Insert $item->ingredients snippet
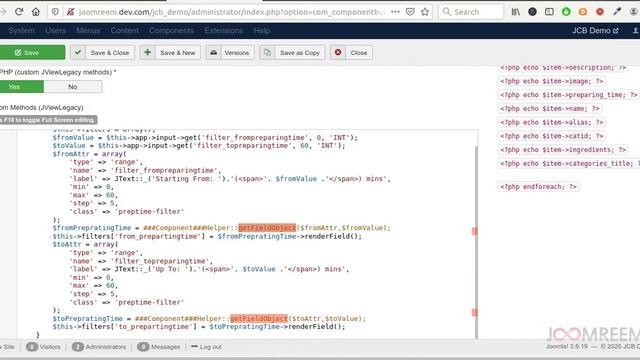This screenshot has width=640, height=360. [562, 150]
